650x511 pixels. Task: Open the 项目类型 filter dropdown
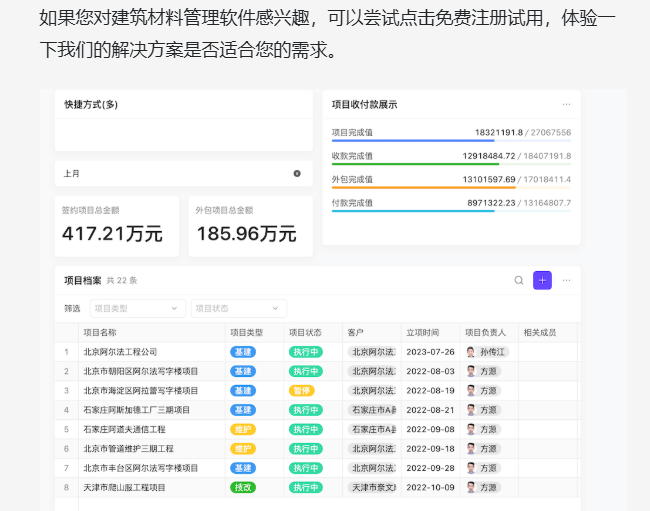[x=138, y=308]
